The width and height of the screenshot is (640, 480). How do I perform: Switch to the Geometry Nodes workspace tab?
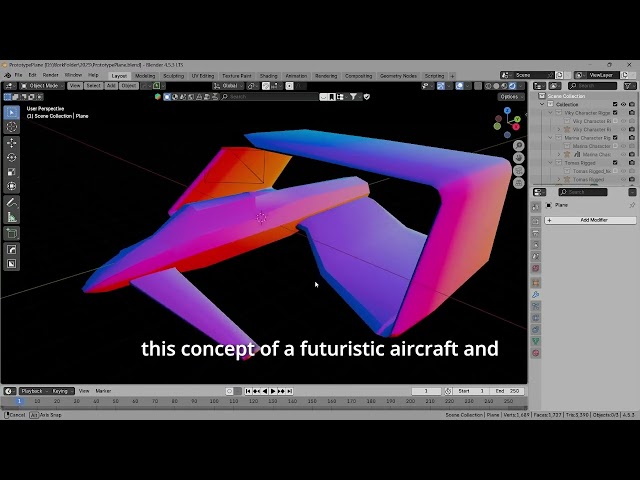(398, 76)
